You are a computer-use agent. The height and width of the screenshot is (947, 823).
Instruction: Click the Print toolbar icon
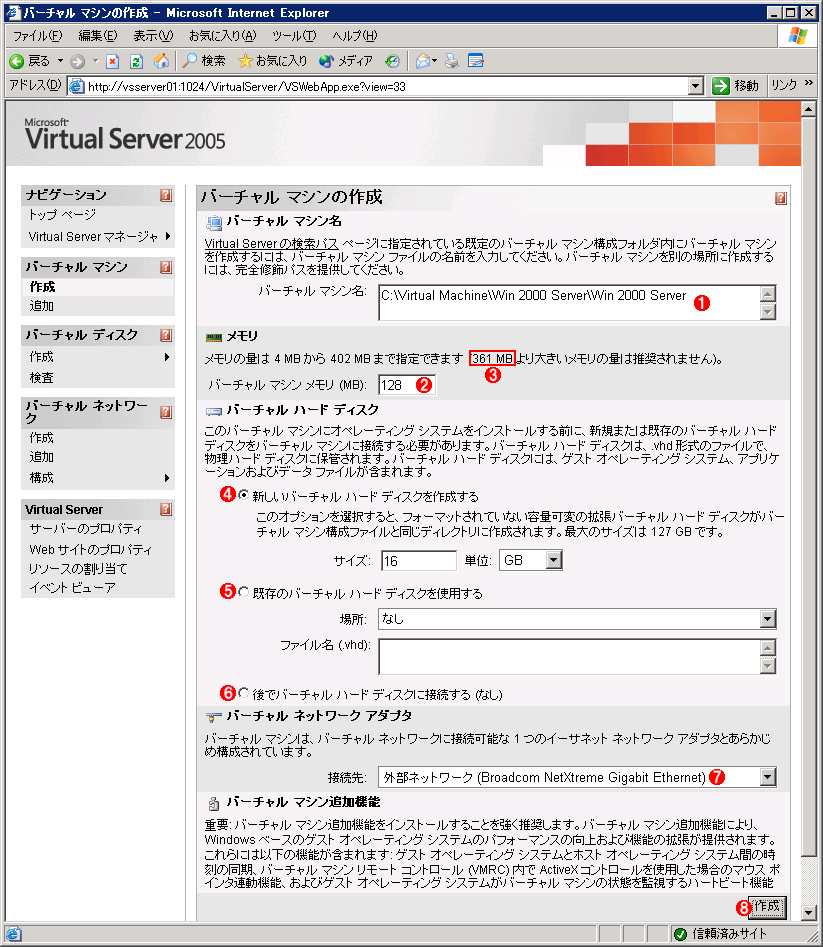coord(452,61)
